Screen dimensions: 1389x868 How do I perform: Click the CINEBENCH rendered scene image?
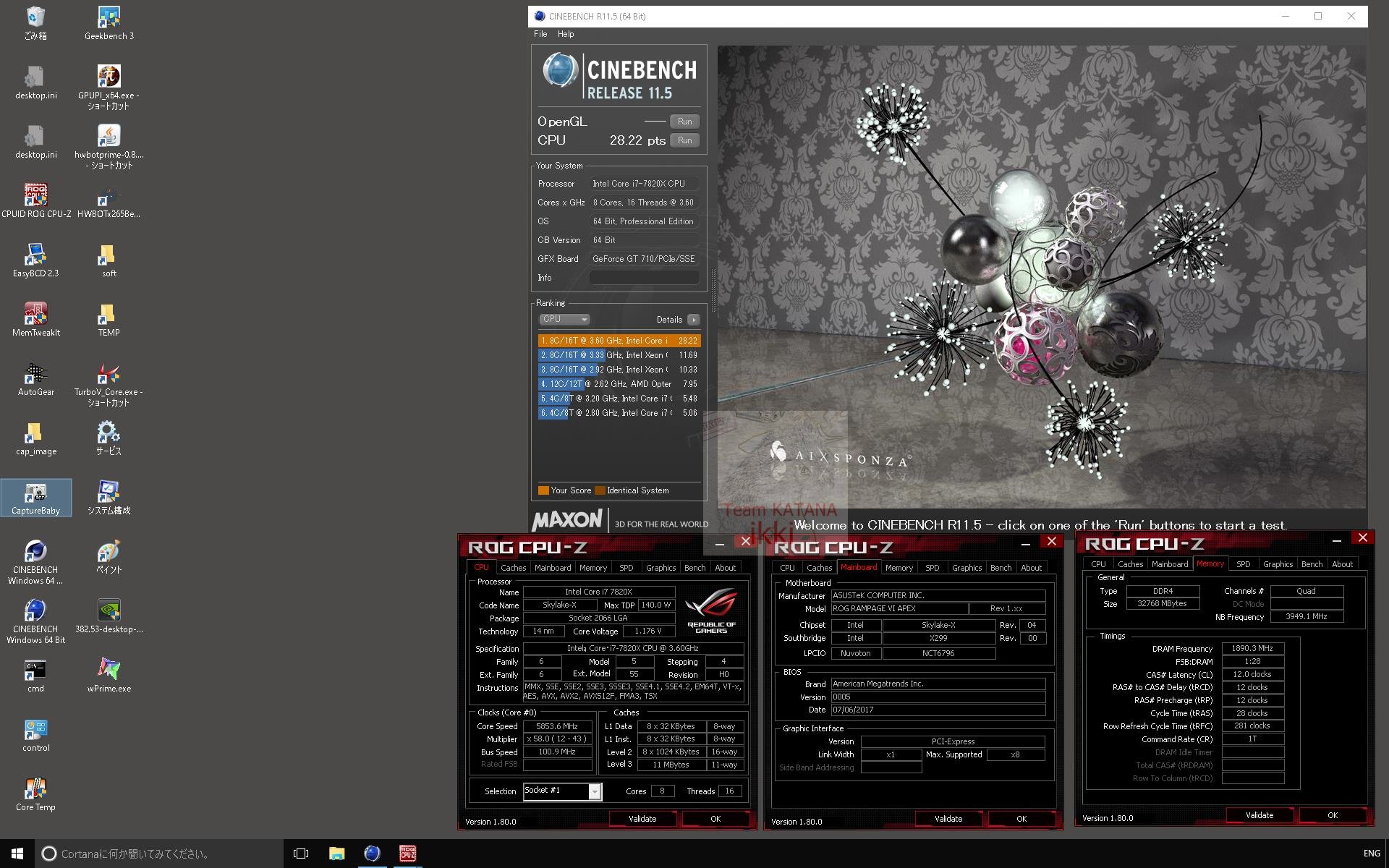click(x=1042, y=277)
